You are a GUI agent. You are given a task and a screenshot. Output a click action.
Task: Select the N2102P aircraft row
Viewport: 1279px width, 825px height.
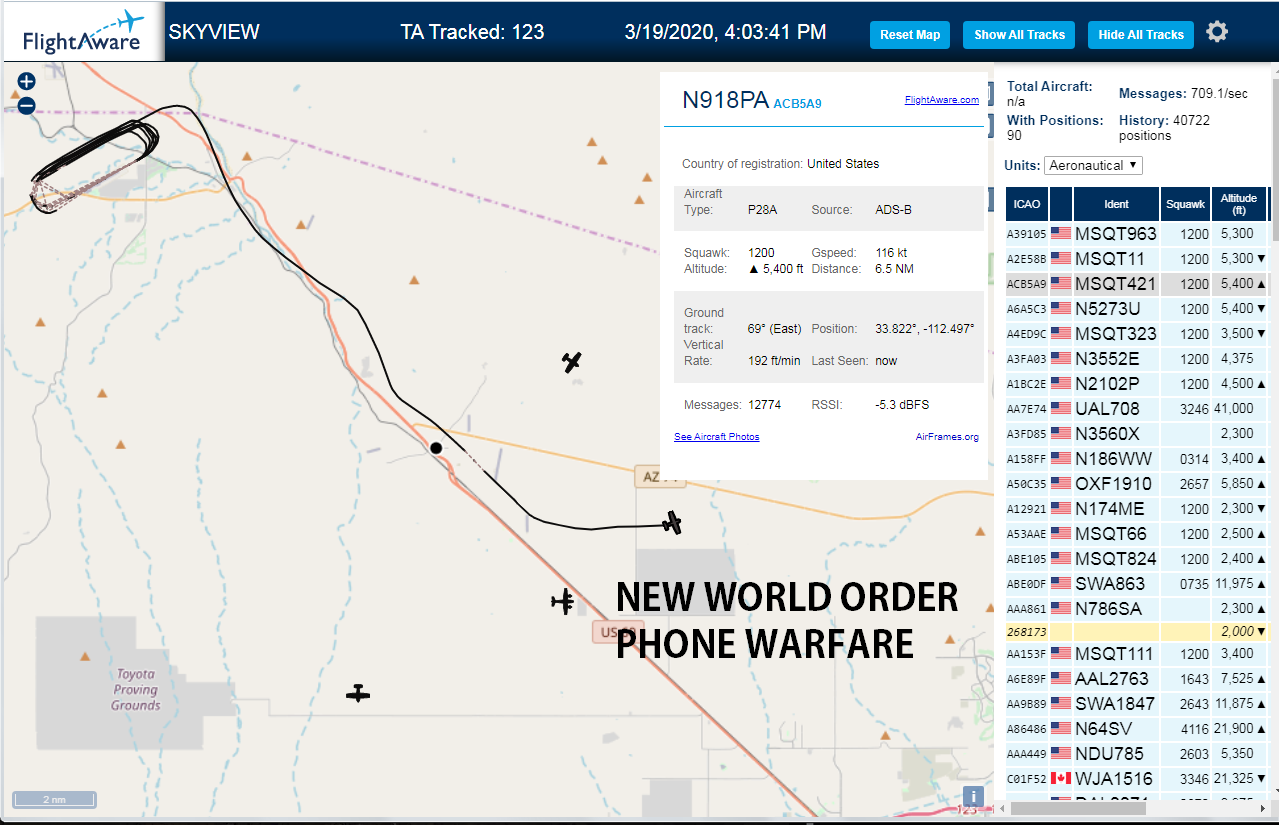(1137, 384)
